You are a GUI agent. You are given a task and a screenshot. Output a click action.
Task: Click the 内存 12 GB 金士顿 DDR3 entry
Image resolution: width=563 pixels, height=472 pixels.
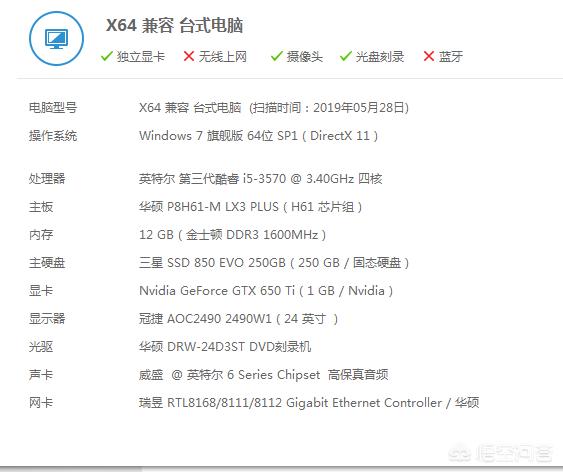point(232,235)
